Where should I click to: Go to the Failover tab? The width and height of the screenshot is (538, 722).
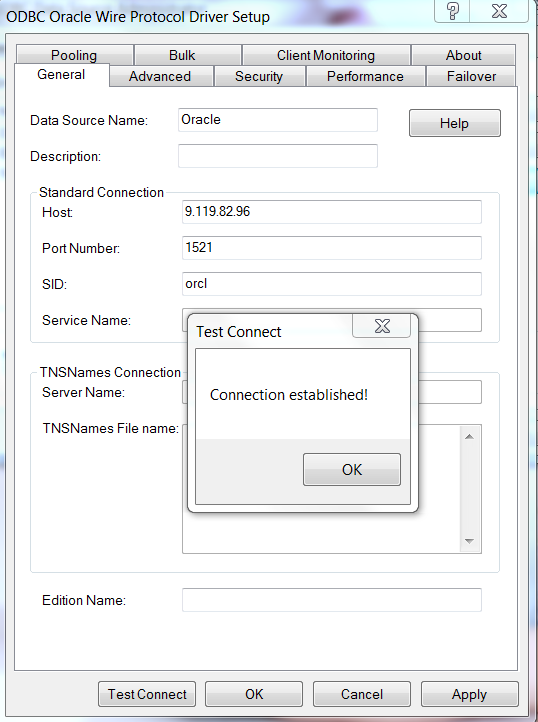471,76
